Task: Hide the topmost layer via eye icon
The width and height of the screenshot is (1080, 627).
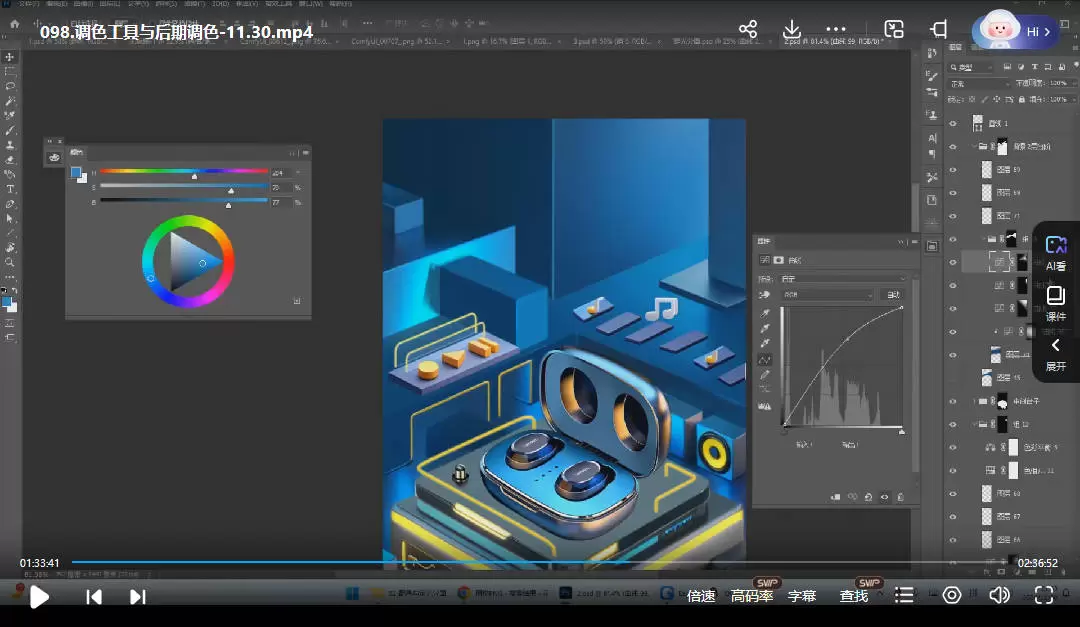Action: coord(952,123)
